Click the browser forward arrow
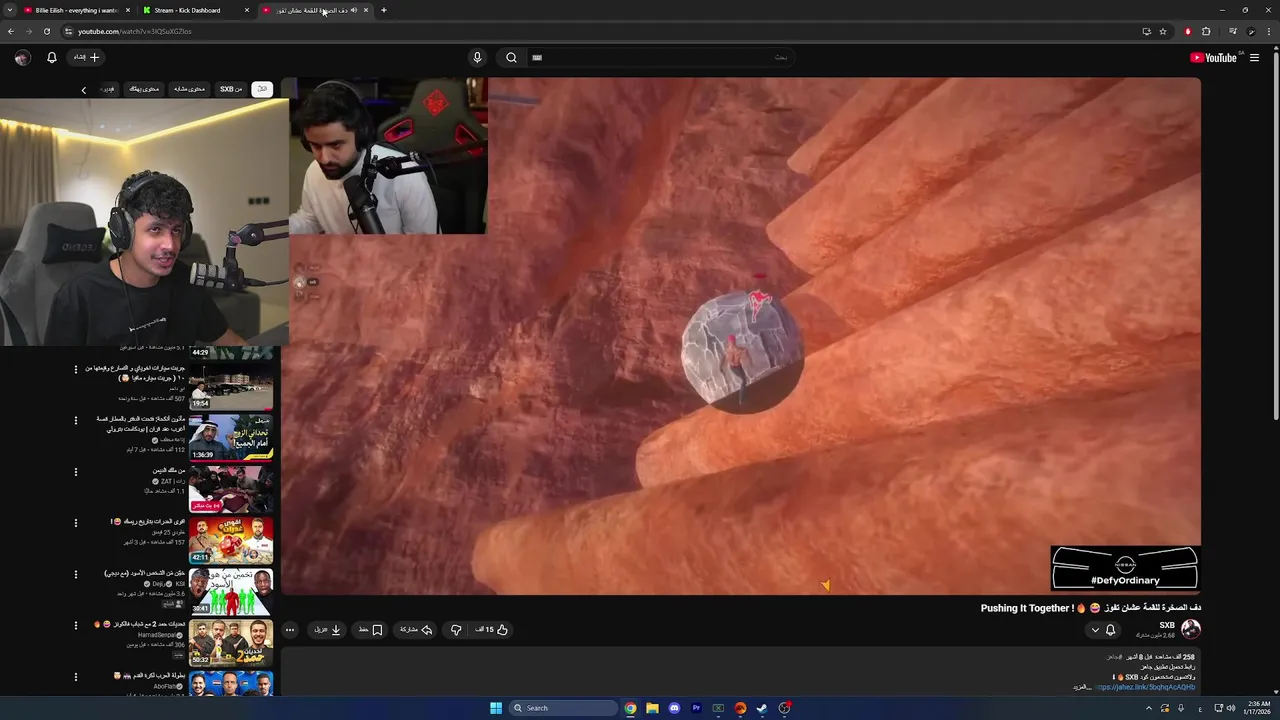Screen dimensions: 1280x720 28,31
